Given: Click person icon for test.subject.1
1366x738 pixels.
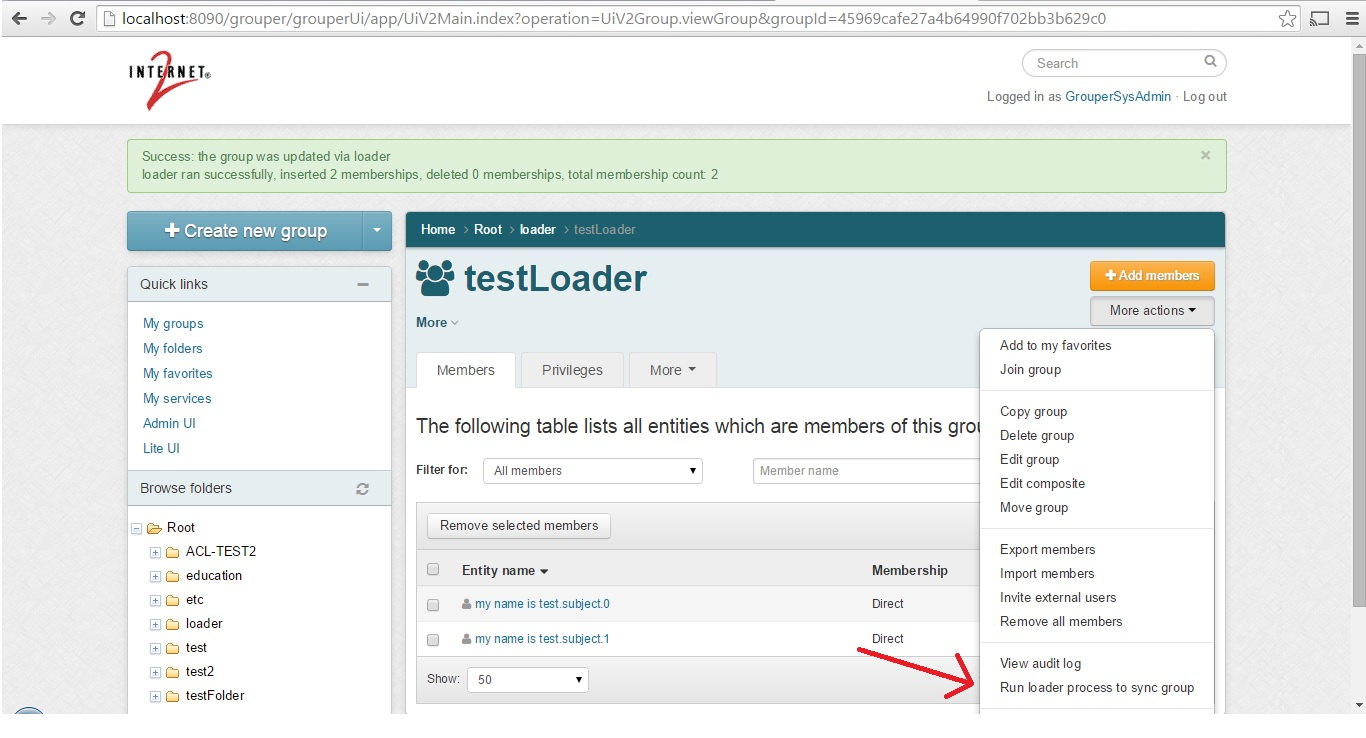Looking at the screenshot, I should [x=466, y=639].
